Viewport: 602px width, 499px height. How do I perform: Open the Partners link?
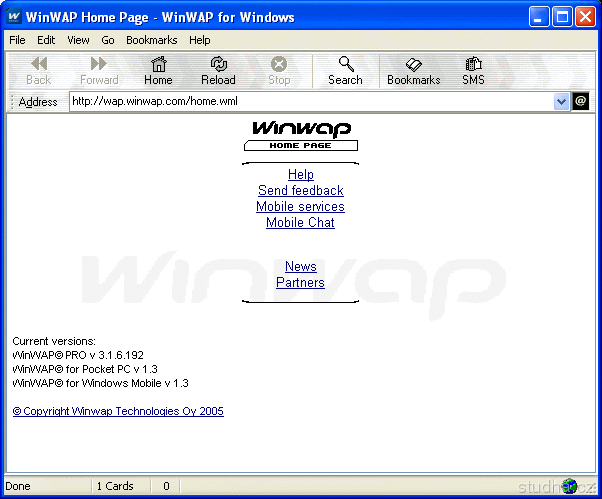[300, 283]
